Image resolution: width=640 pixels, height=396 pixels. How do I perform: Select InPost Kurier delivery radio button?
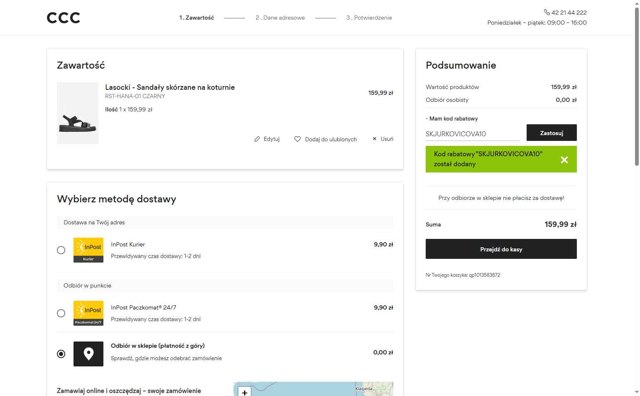61,250
